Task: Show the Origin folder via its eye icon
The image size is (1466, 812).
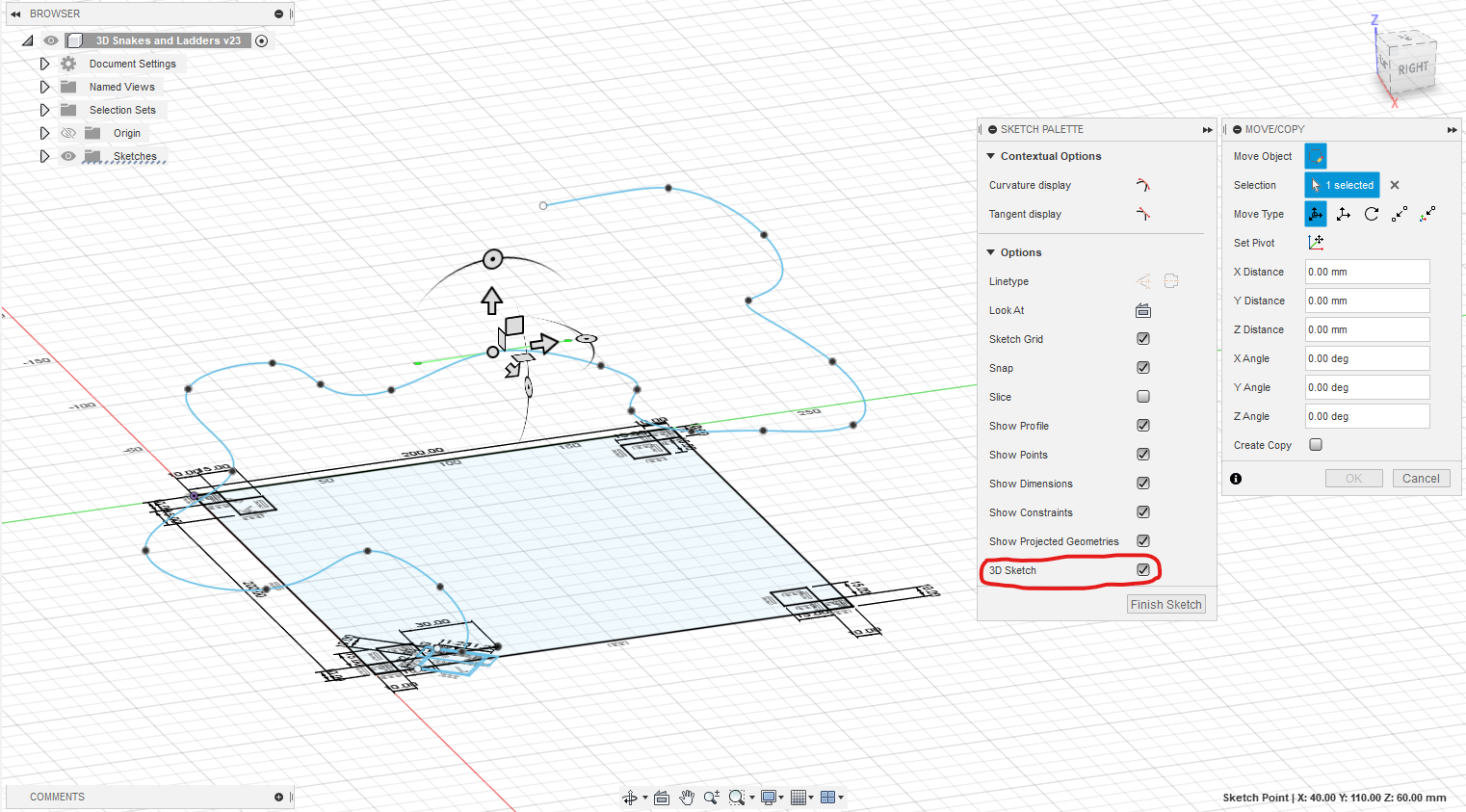Action: click(68, 133)
